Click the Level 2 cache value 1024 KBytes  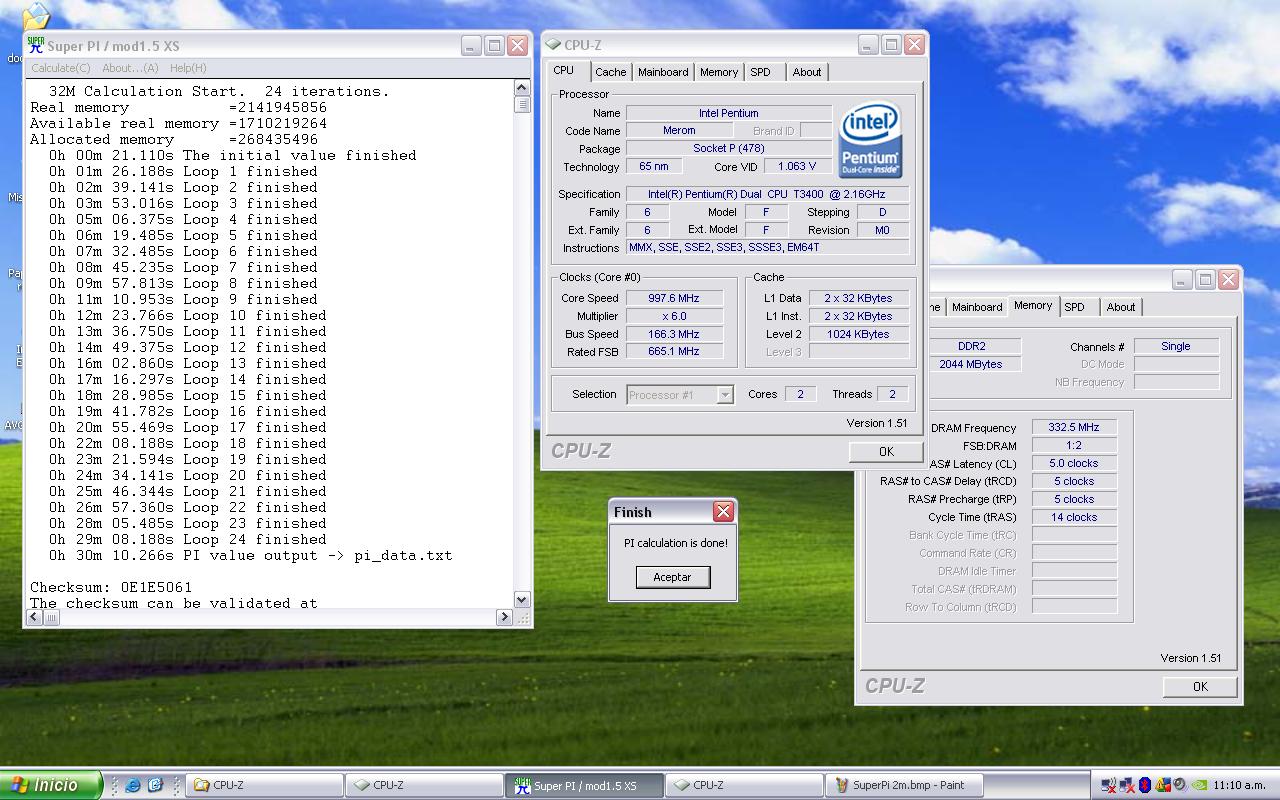coord(858,334)
